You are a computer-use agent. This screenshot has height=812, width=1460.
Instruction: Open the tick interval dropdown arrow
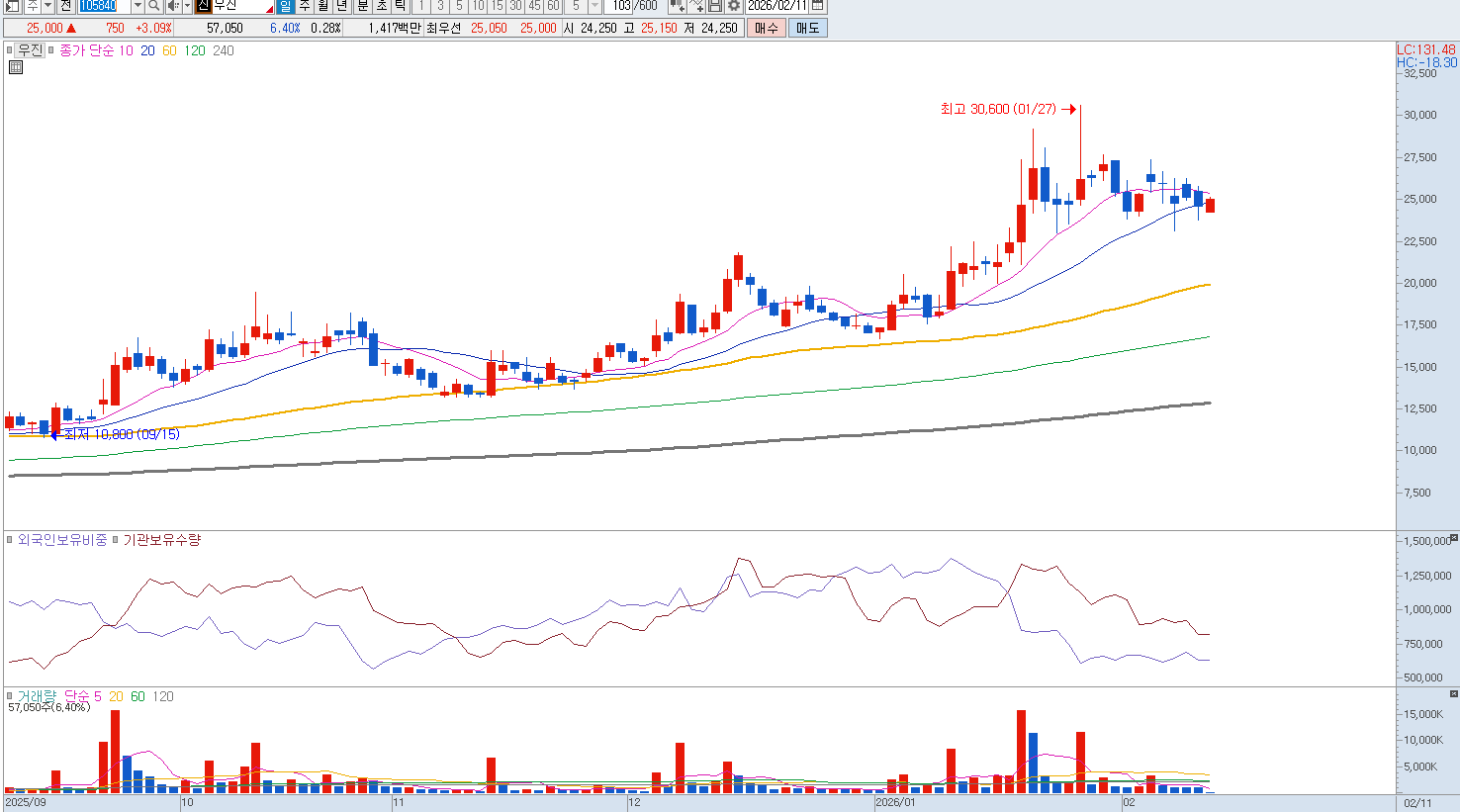click(x=594, y=6)
